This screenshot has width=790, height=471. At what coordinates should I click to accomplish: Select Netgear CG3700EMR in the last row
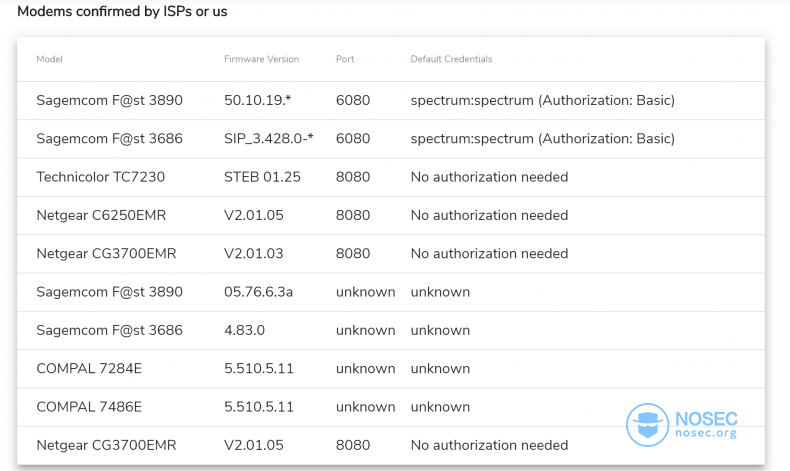(106, 445)
